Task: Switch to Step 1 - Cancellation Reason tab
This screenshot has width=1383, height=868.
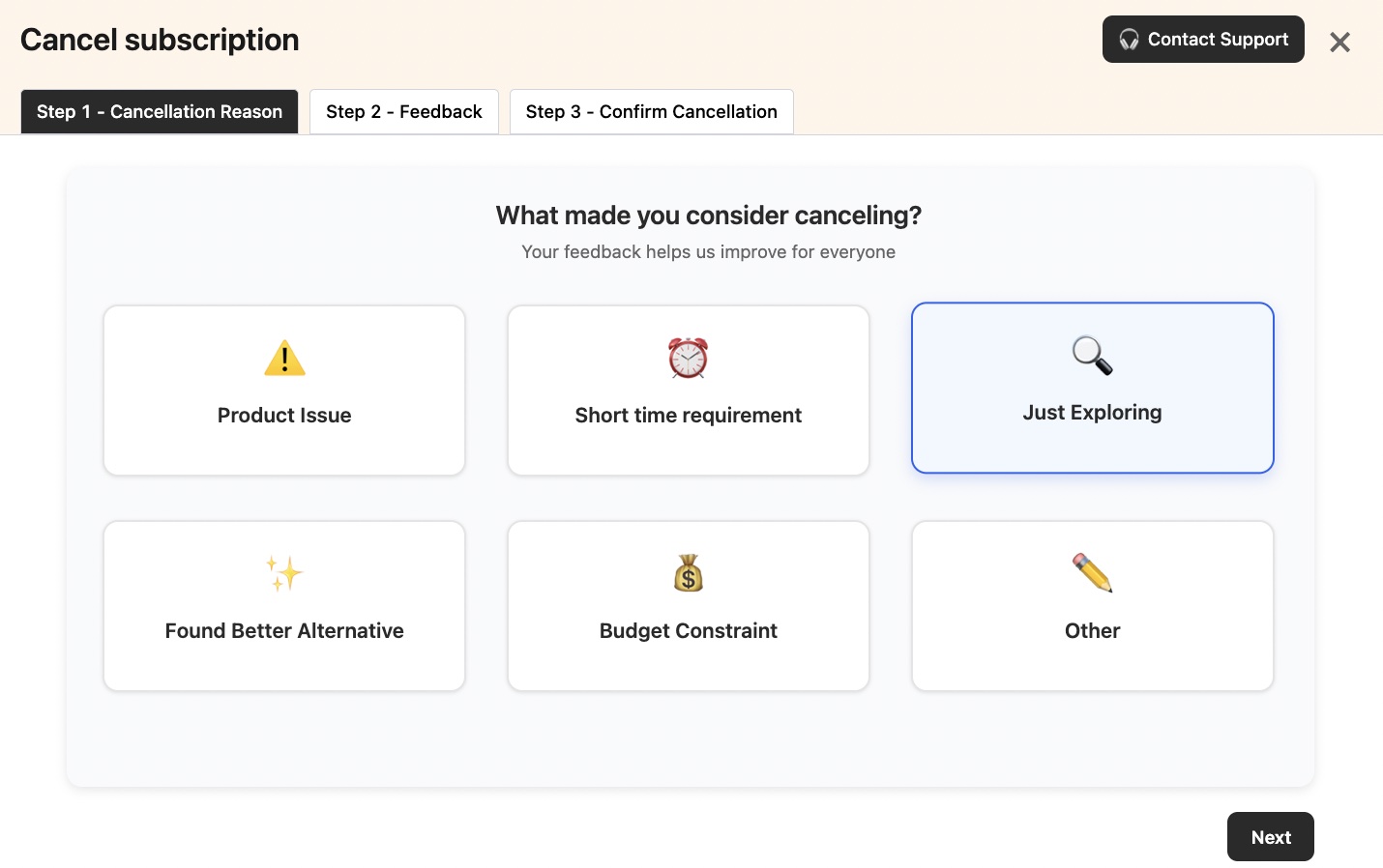Action: (160, 112)
